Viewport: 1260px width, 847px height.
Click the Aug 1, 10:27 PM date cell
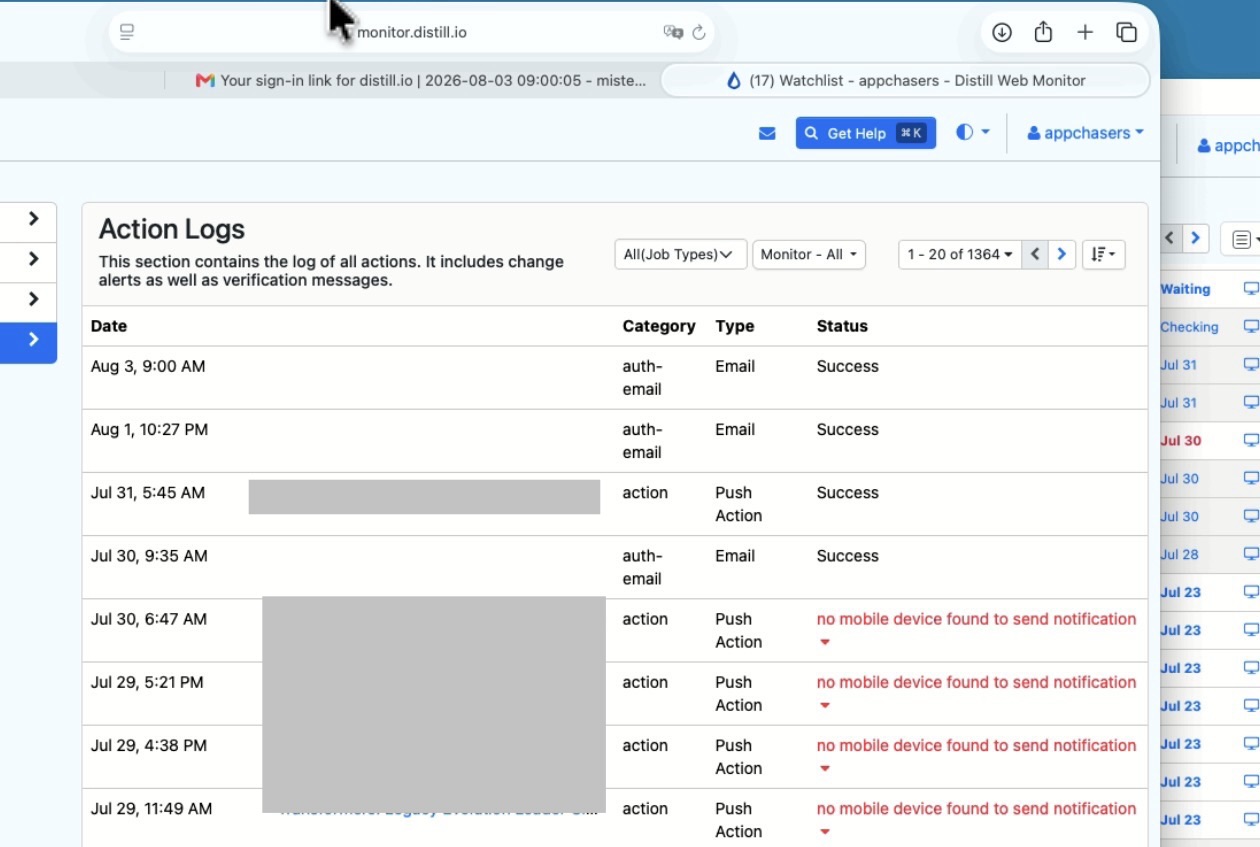(x=150, y=429)
